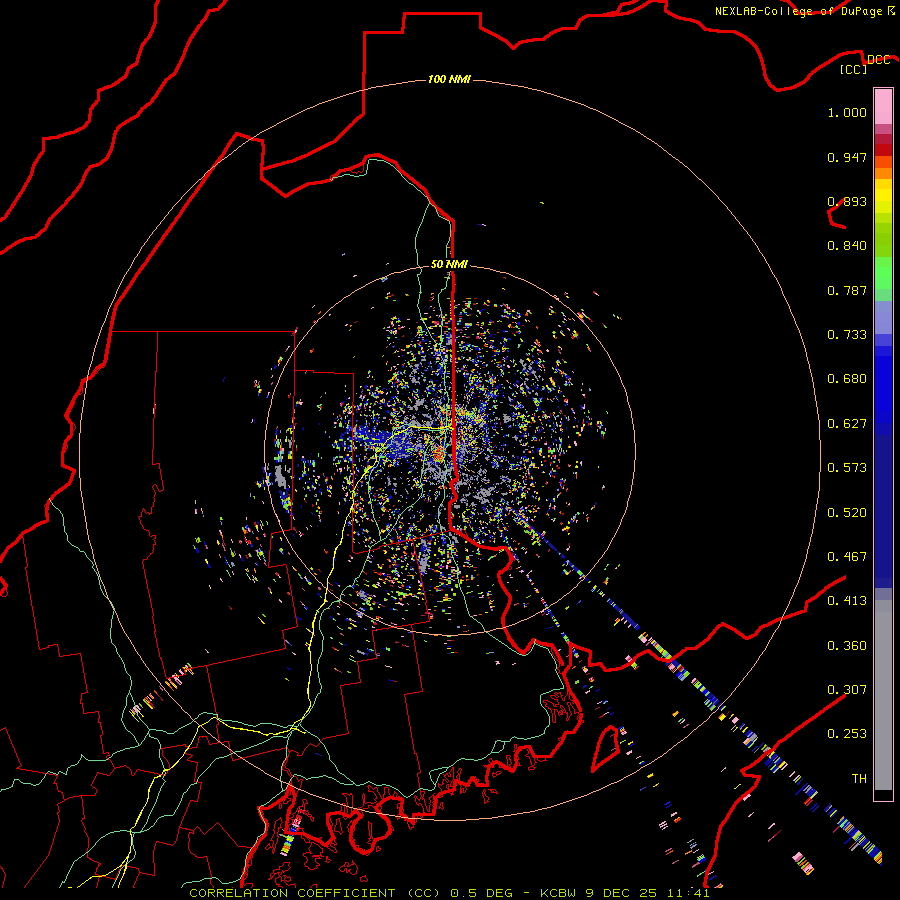Click the 50 NMI range ring label
This screenshot has height=900, width=900.
449,265
